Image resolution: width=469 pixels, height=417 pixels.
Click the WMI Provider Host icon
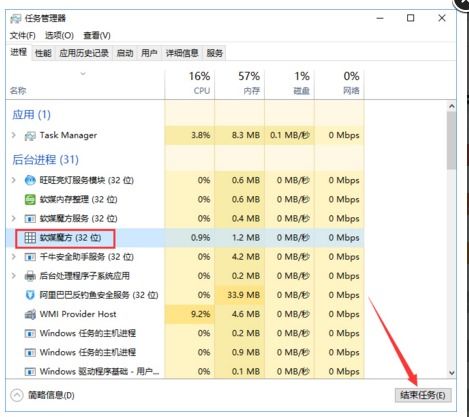tap(30, 314)
